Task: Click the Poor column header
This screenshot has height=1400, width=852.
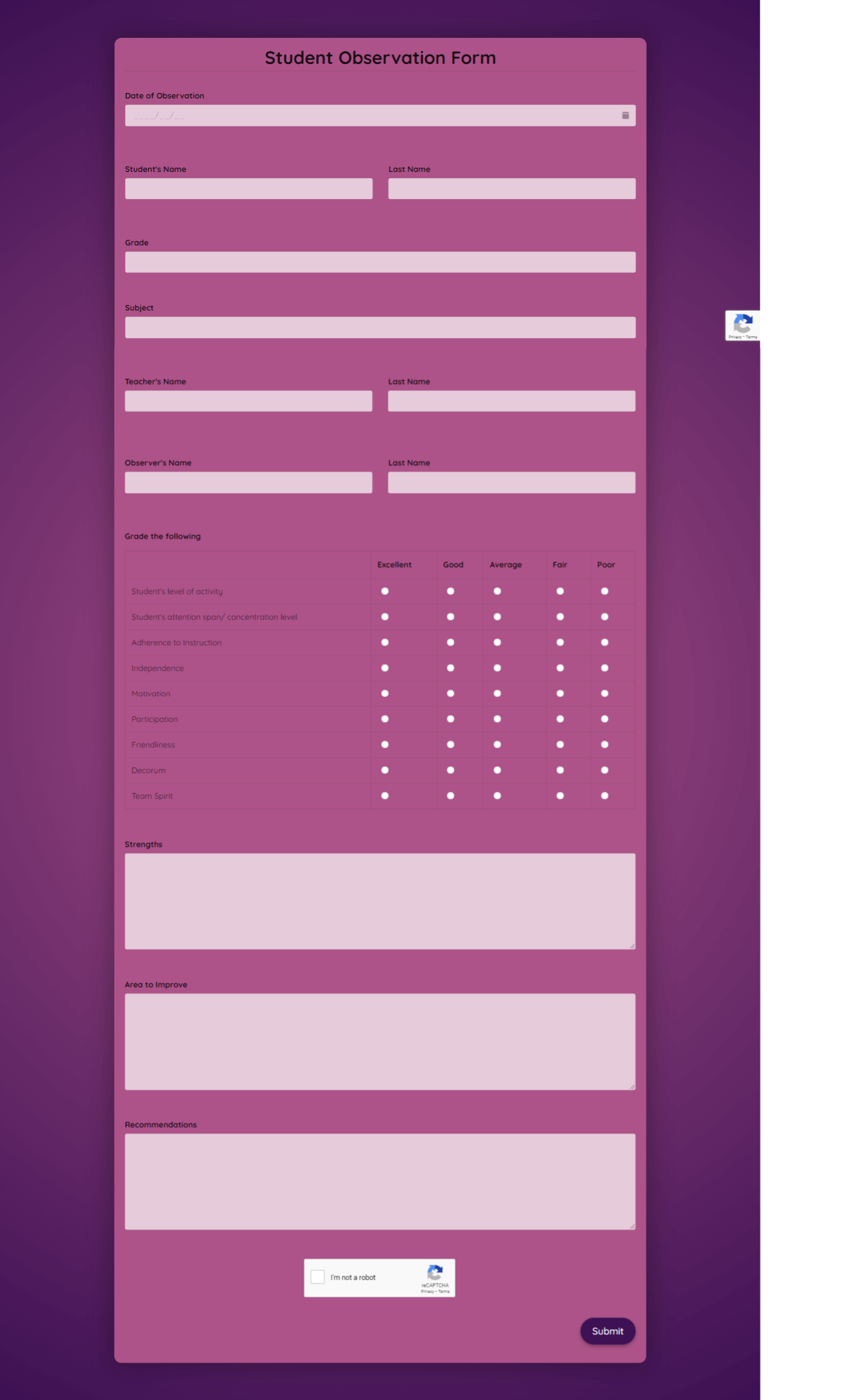Action: (x=606, y=565)
